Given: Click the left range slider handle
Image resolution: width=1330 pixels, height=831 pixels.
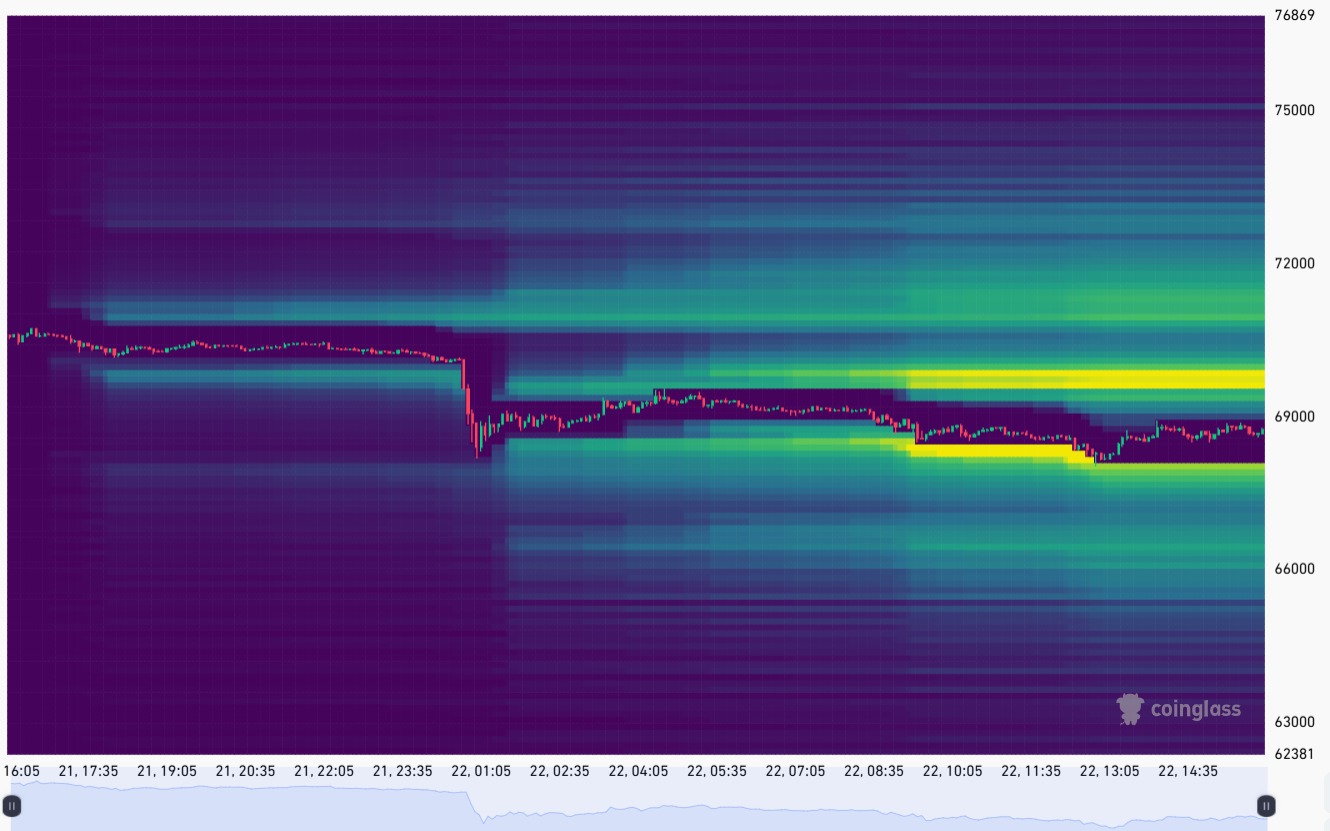Looking at the screenshot, I should 13,806.
